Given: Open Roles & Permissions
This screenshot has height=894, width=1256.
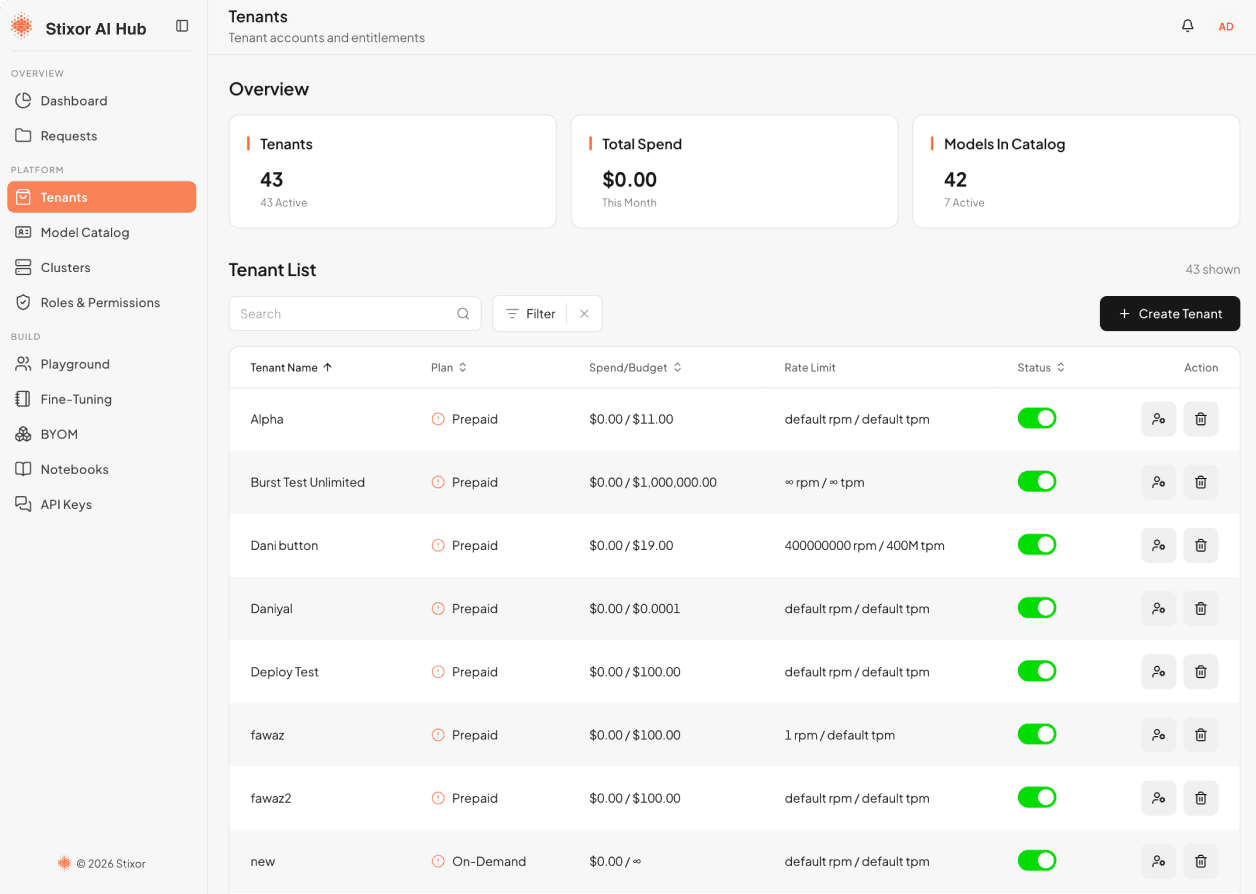Looking at the screenshot, I should click(101, 303).
